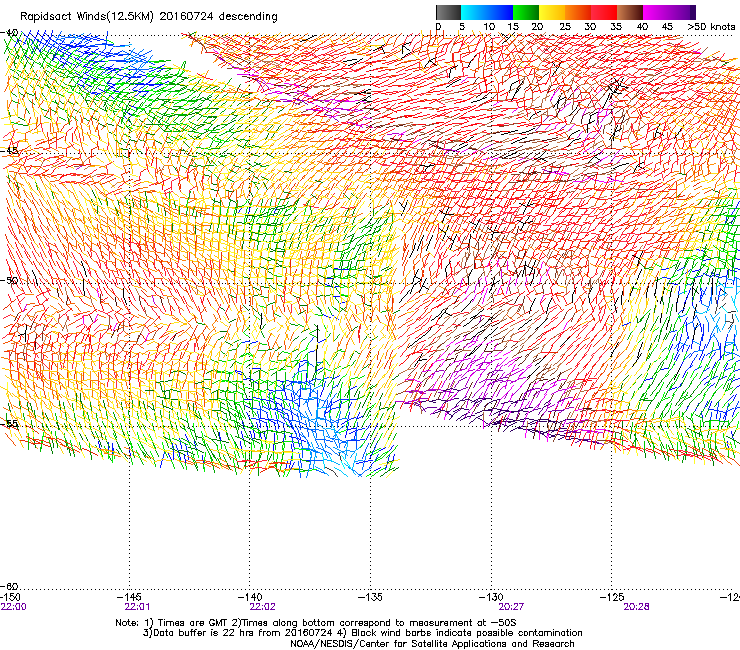Click the chart title 'Rapidsact Winds(12.5KM) 20160724 descending'

tap(149, 17)
